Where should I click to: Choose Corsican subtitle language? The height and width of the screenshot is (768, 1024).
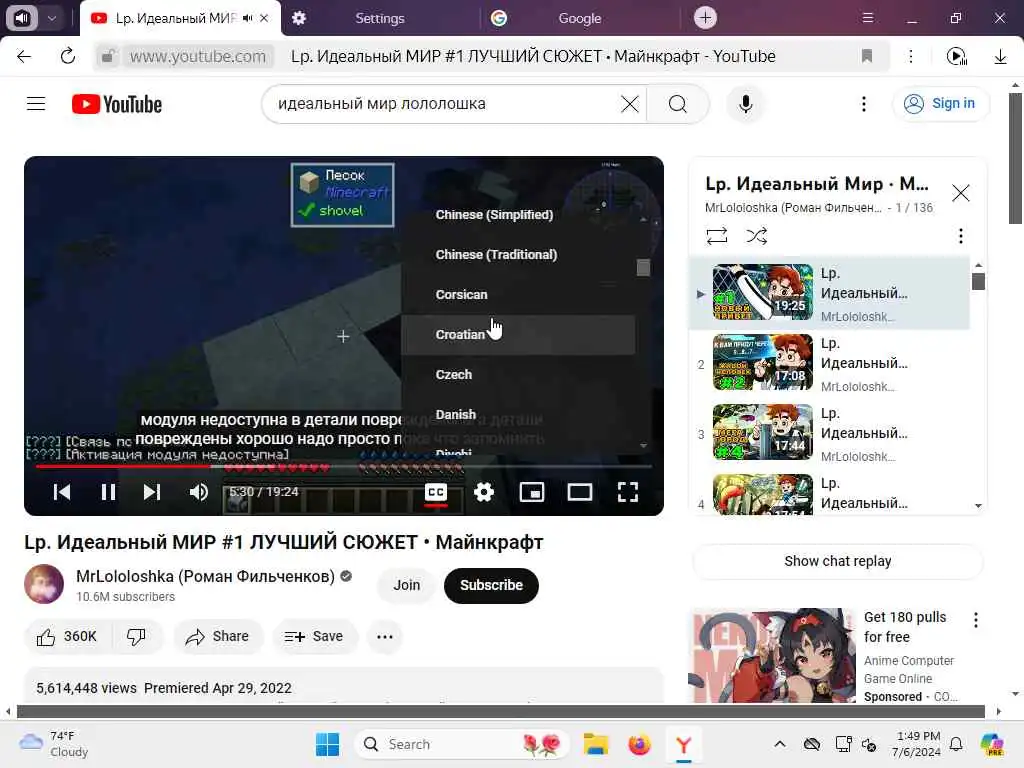(517, 295)
